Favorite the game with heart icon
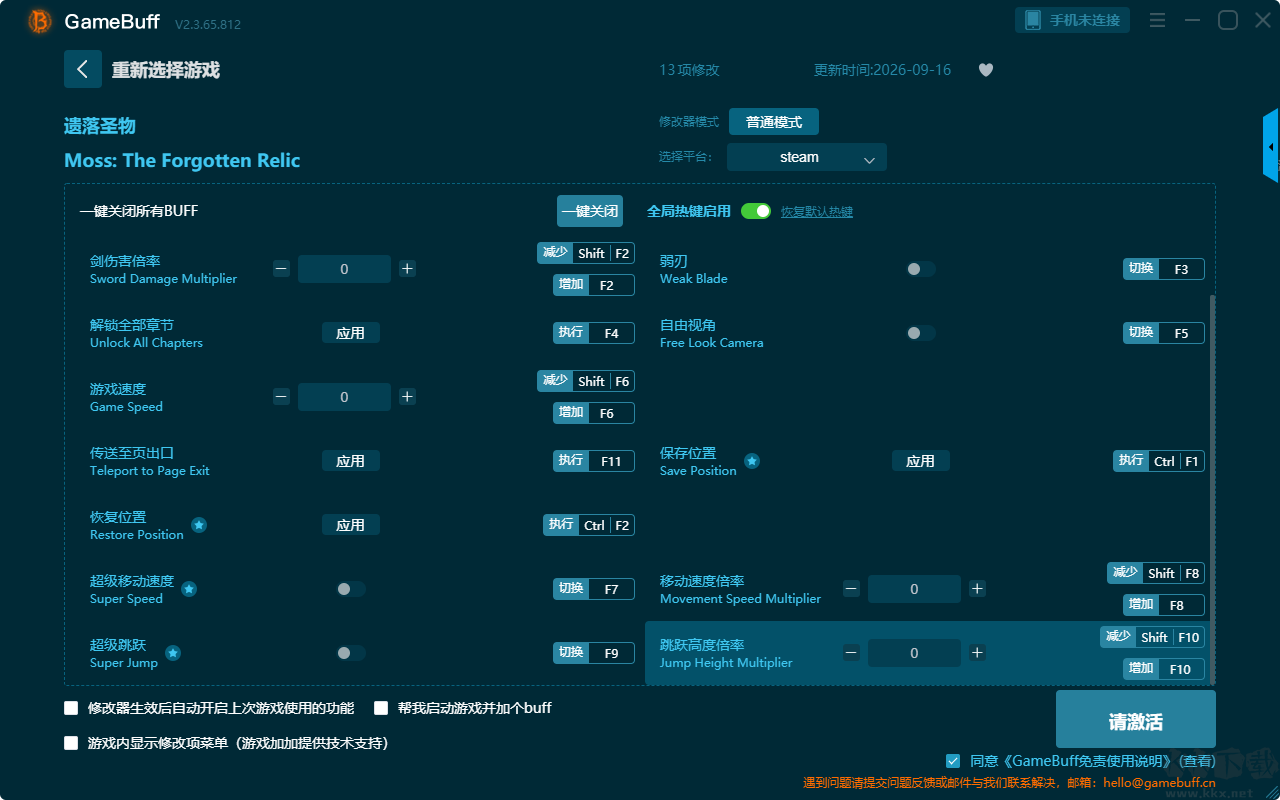The image size is (1280, 800). (x=986, y=70)
